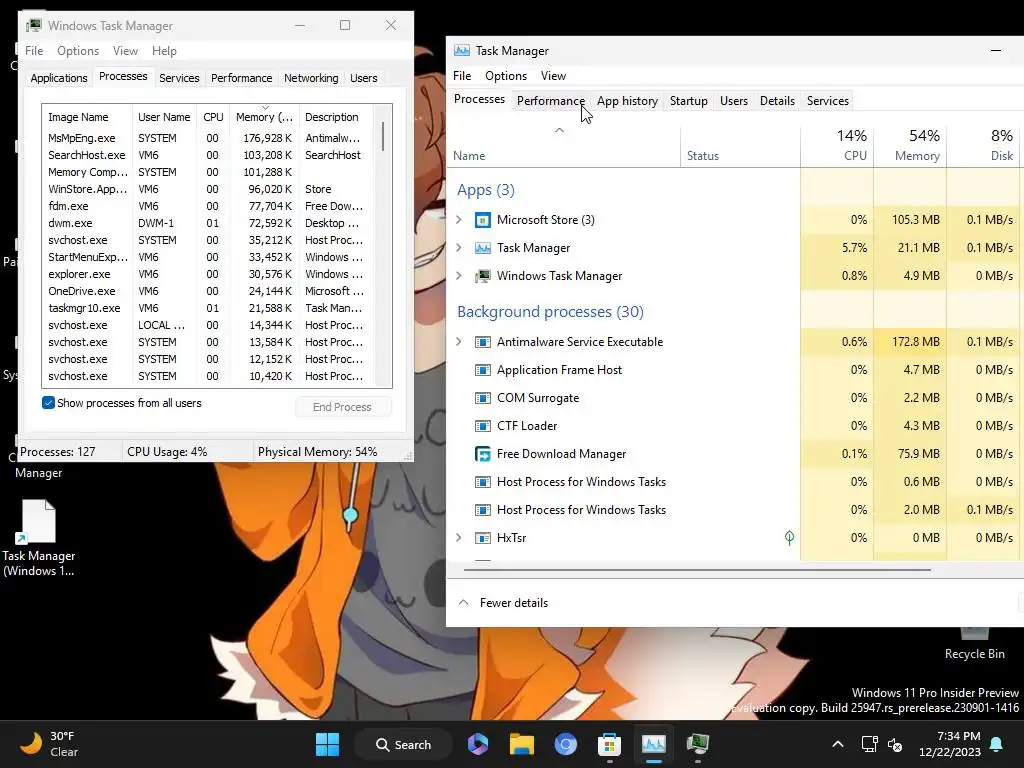
Task: Click the Free Download Manager icon
Action: pyautogui.click(x=482, y=454)
